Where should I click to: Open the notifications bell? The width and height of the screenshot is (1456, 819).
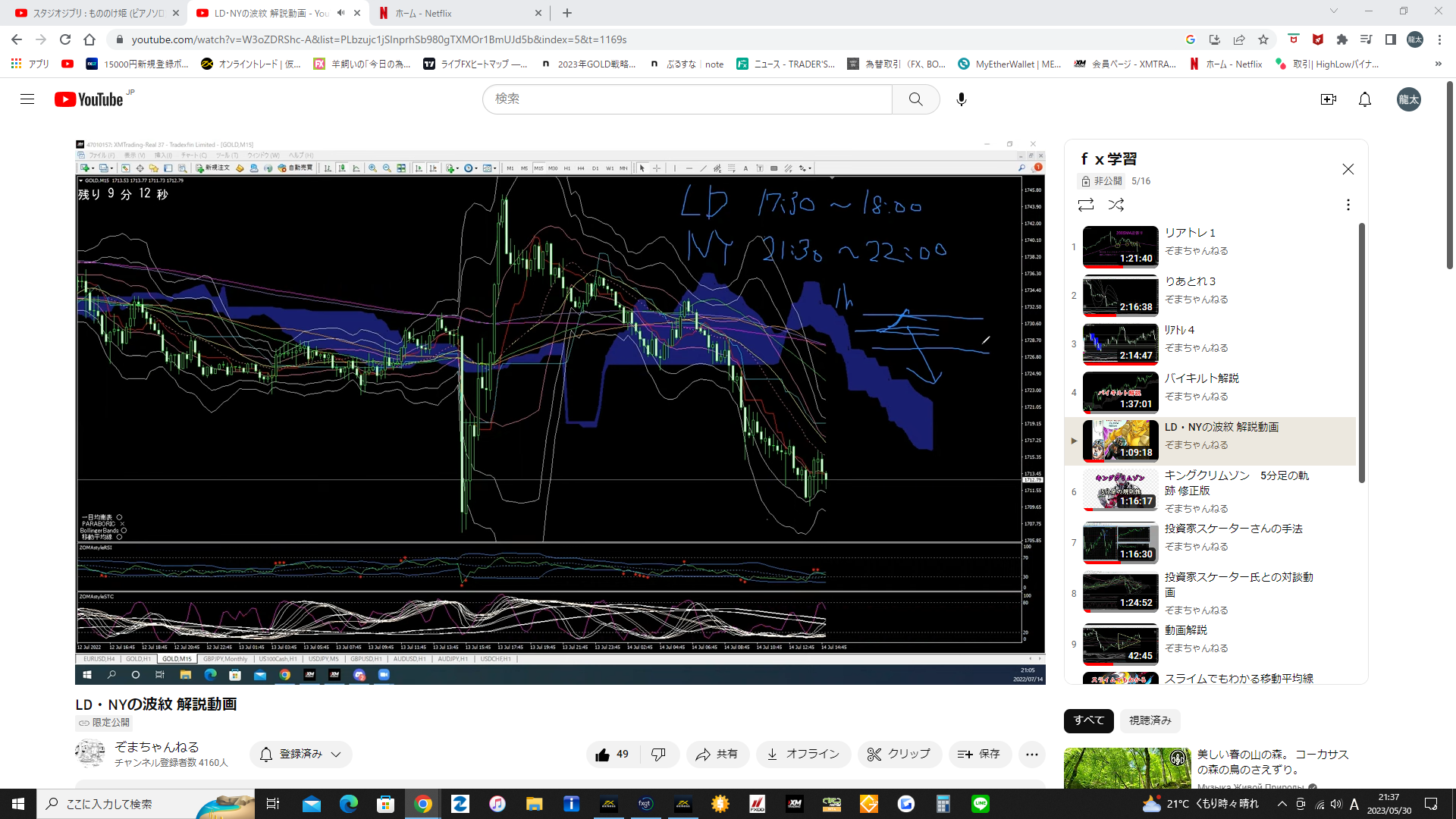coord(1364,99)
